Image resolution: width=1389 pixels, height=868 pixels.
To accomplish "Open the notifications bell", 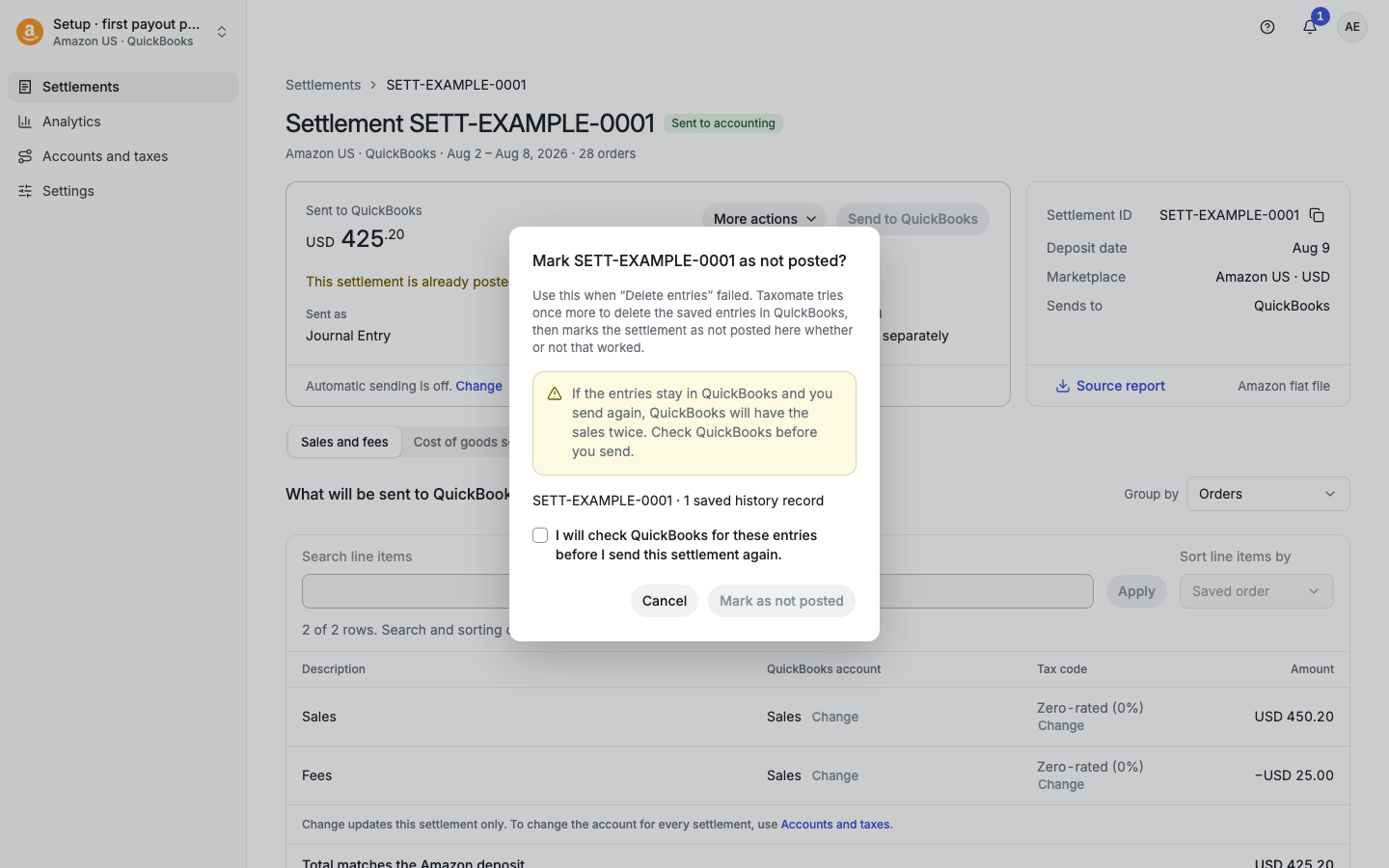I will click(1310, 27).
